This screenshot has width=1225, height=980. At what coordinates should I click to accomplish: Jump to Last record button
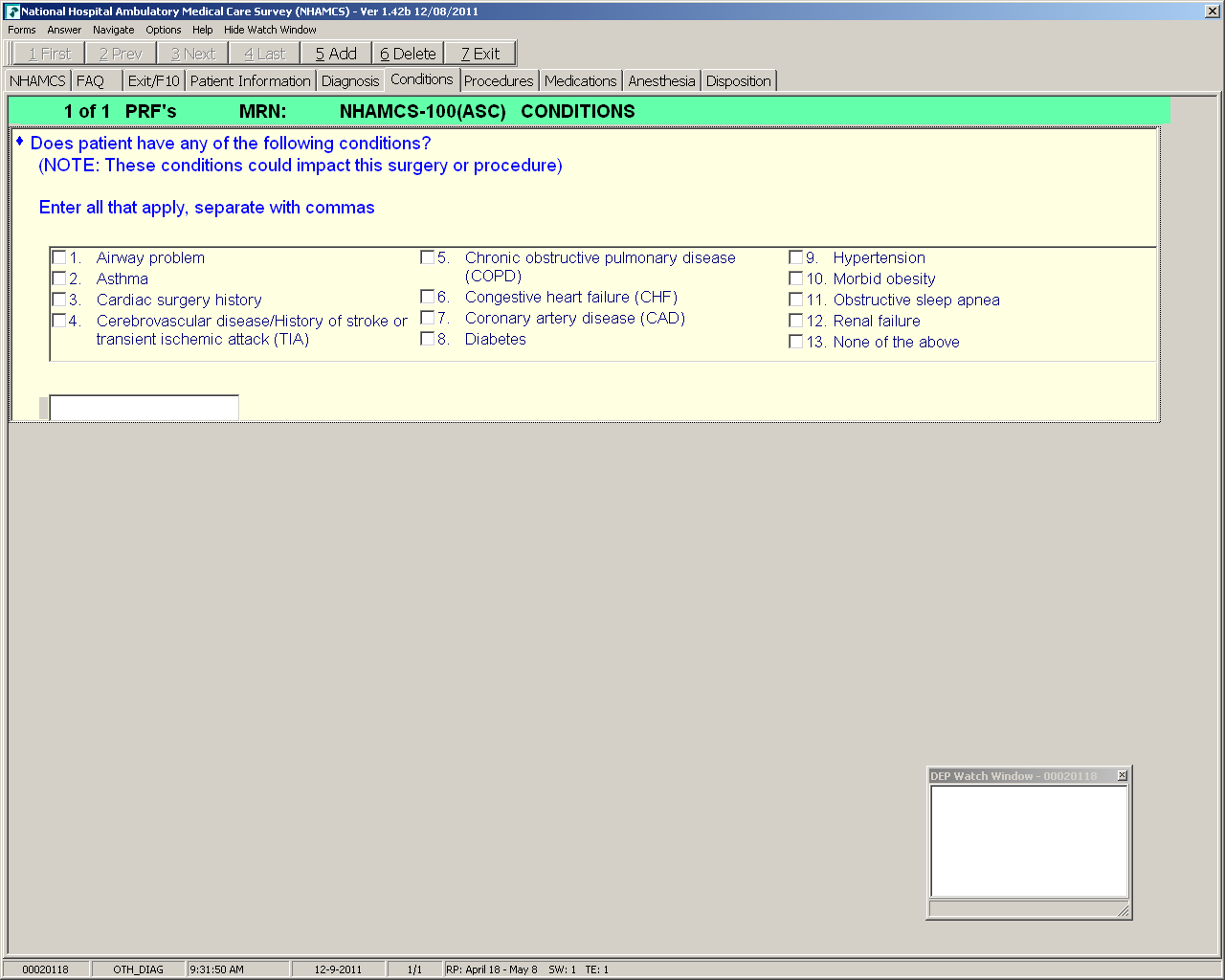[x=265, y=54]
